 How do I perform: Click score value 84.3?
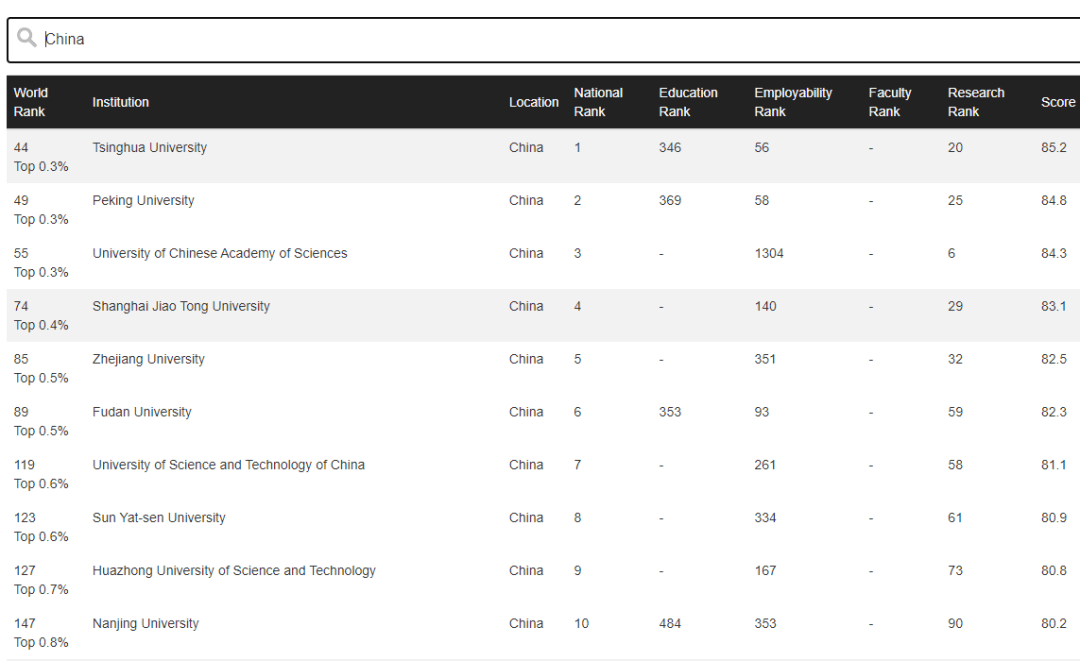(x=1054, y=253)
